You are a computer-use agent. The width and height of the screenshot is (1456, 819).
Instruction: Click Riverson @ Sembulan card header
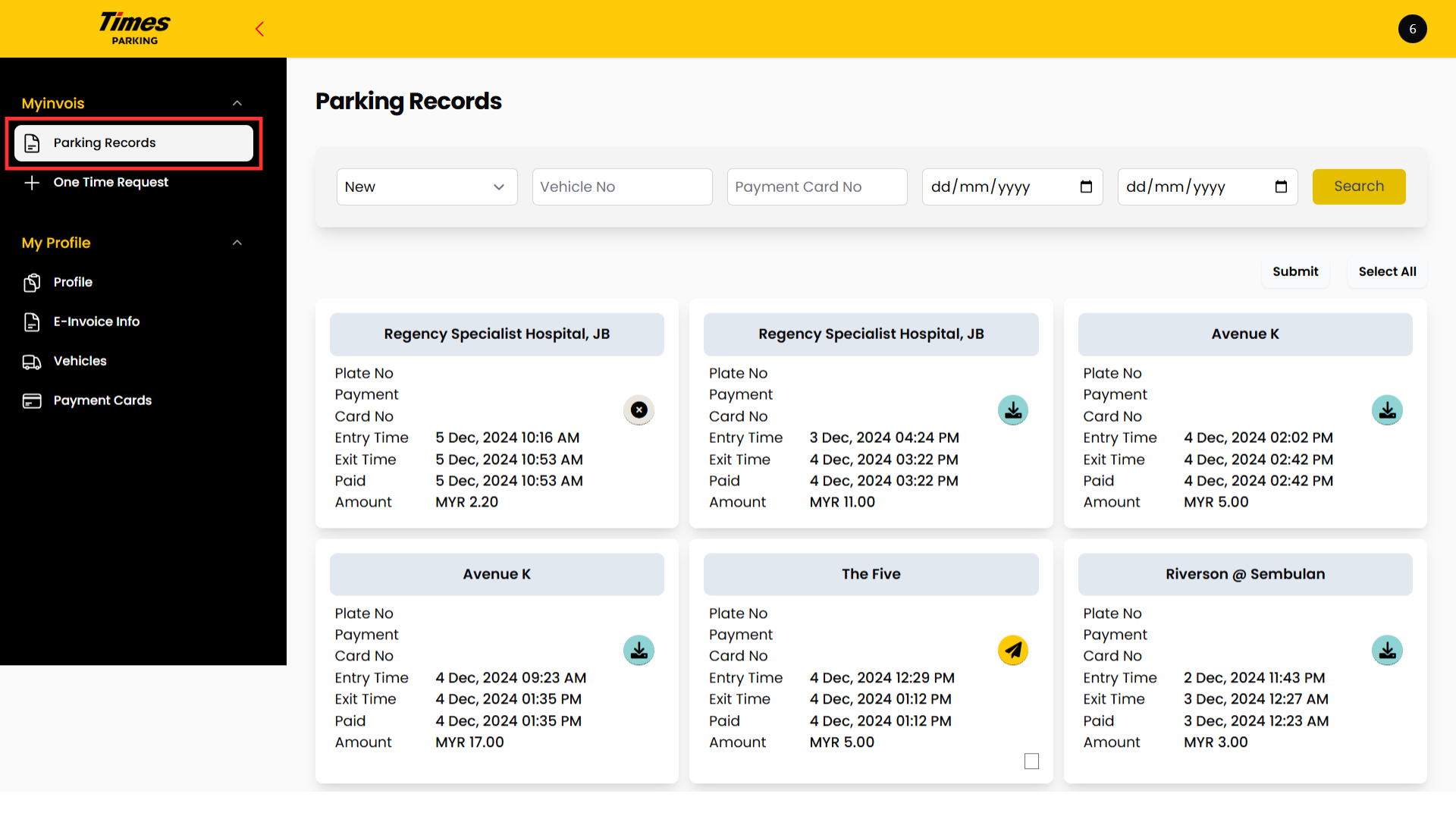[1245, 574]
